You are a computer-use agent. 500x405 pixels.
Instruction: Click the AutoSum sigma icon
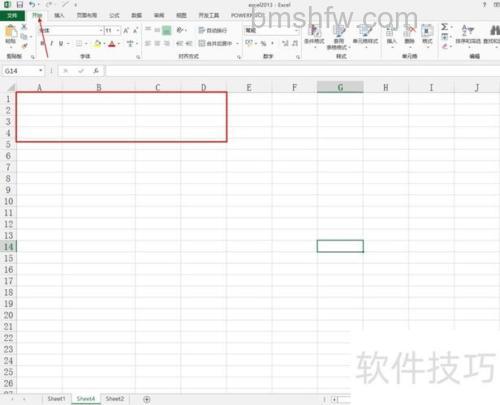coord(444,27)
